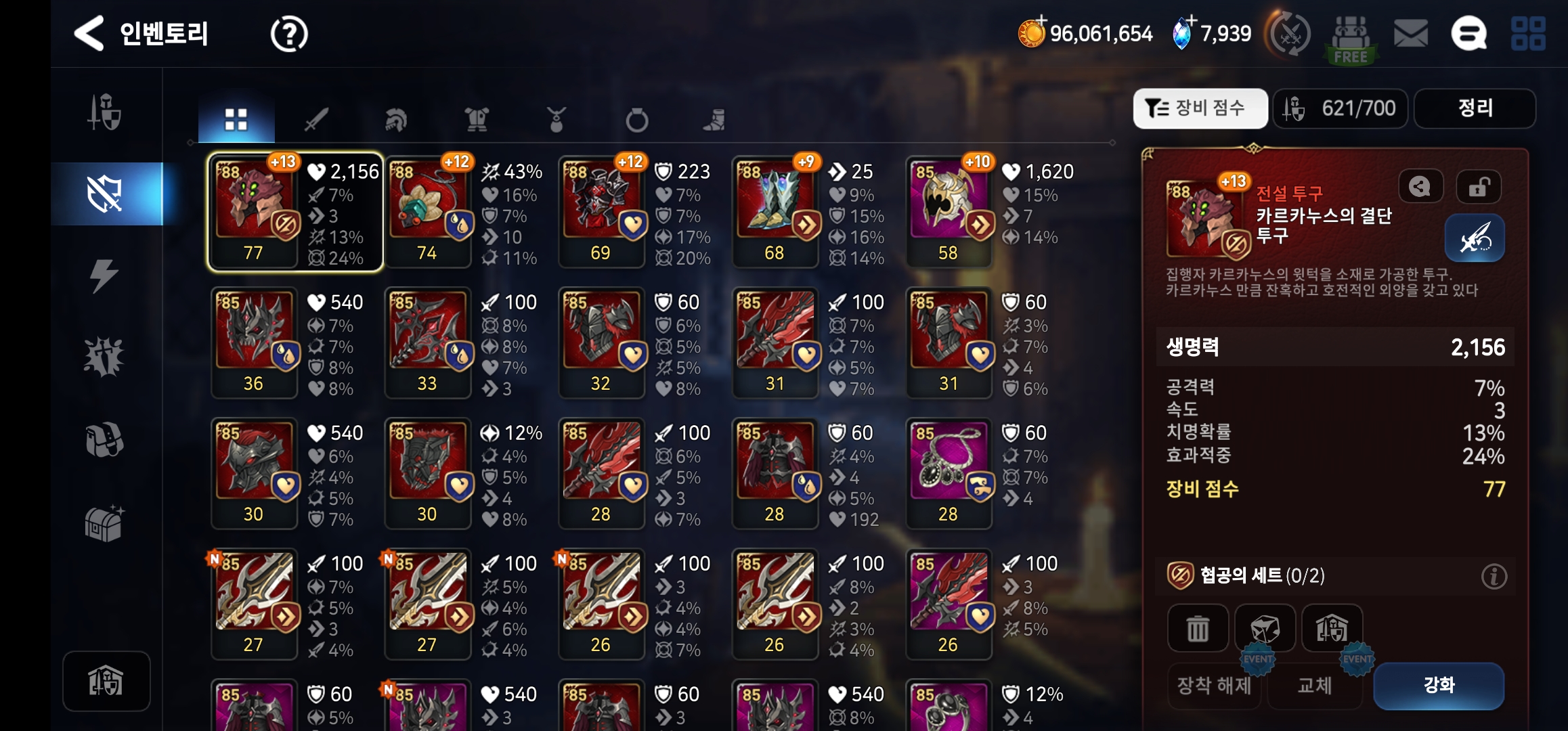Switch to the ring equipment tab
This screenshot has width=1568, height=731.
[636, 120]
